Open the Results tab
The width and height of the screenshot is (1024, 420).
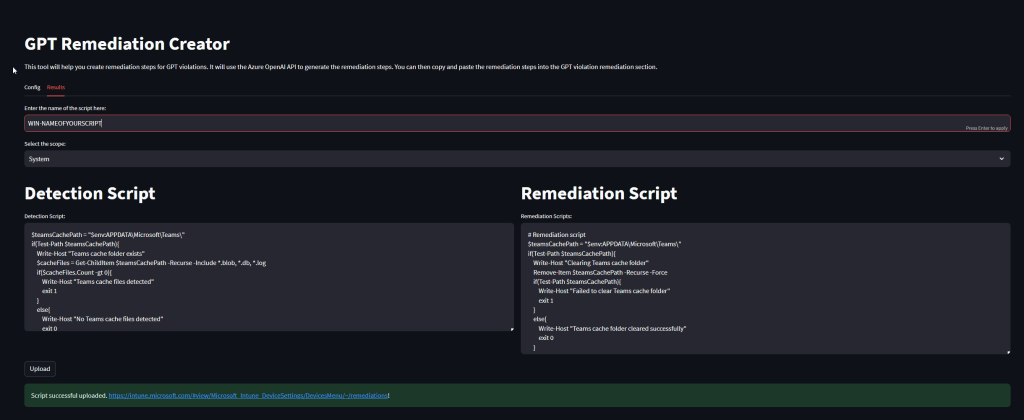[x=56, y=88]
